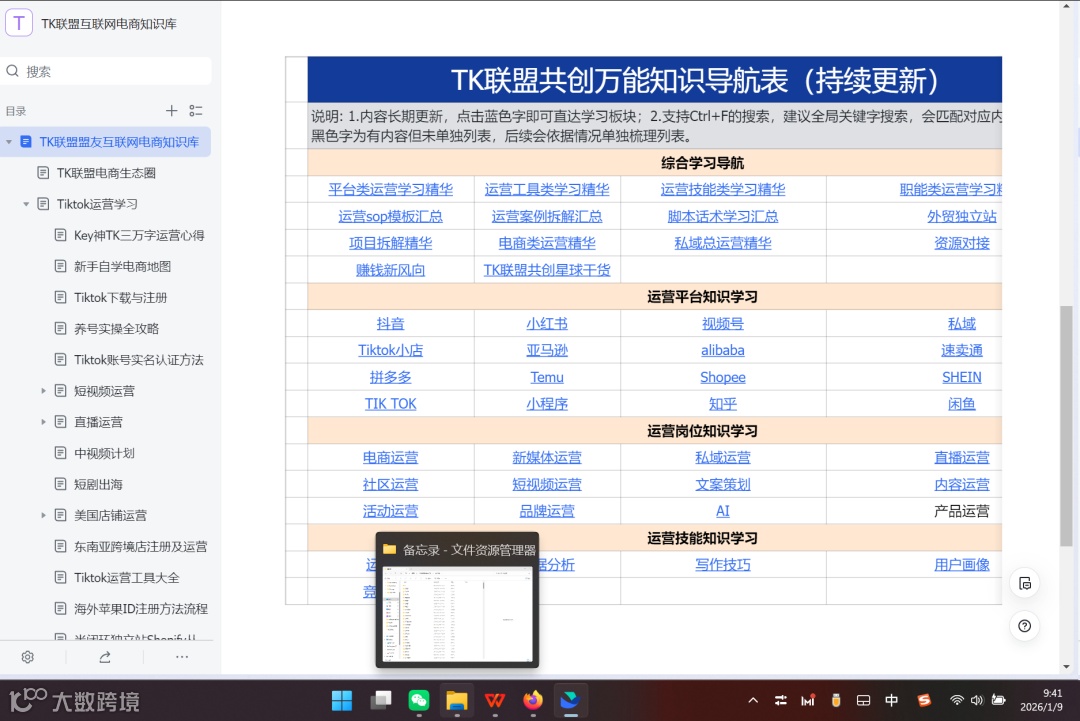Follow the TK联盟共创星球干货 link
The image size is (1080, 721).
(x=547, y=270)
